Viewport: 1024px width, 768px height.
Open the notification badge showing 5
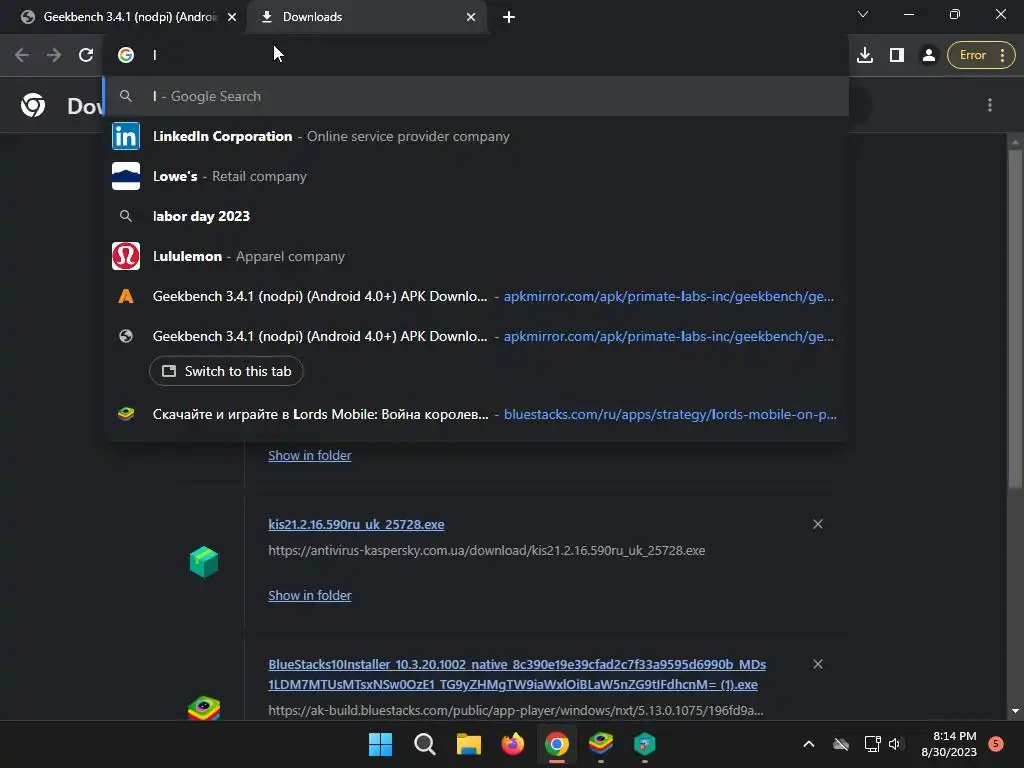coord(996,743)
